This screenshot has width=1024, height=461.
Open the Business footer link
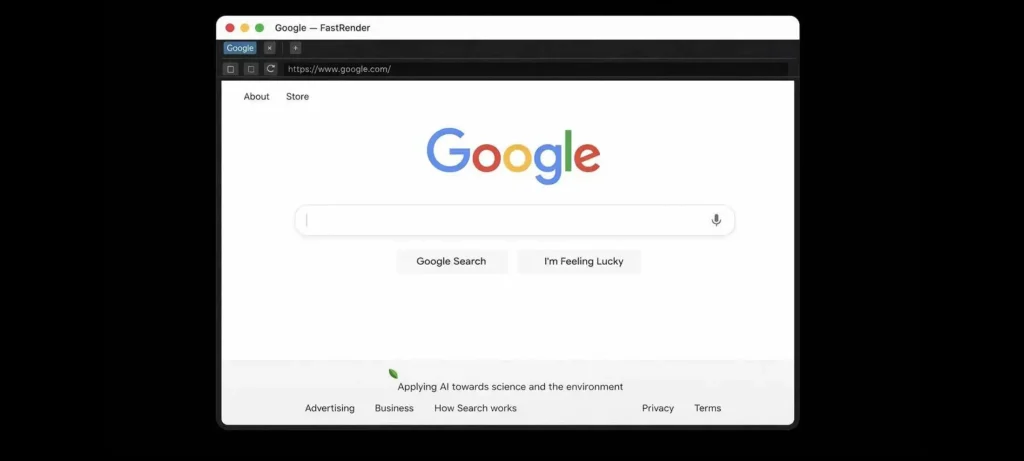pos(394,408)
